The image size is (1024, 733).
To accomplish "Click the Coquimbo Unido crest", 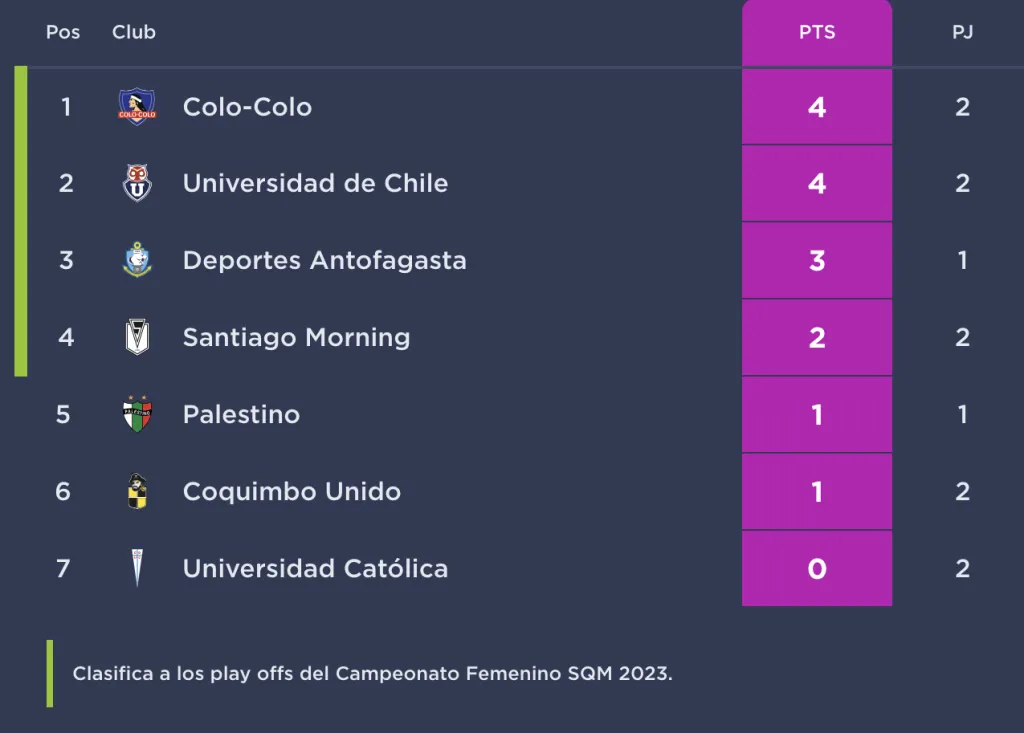I will point(137,491).
